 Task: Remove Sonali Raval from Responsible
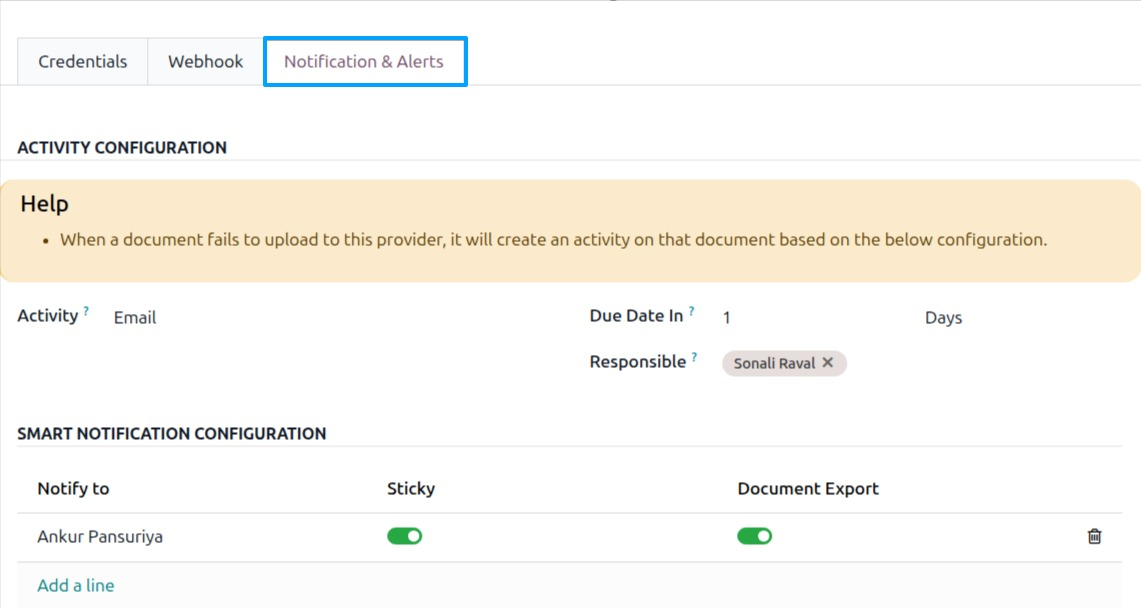coord(828,362)
